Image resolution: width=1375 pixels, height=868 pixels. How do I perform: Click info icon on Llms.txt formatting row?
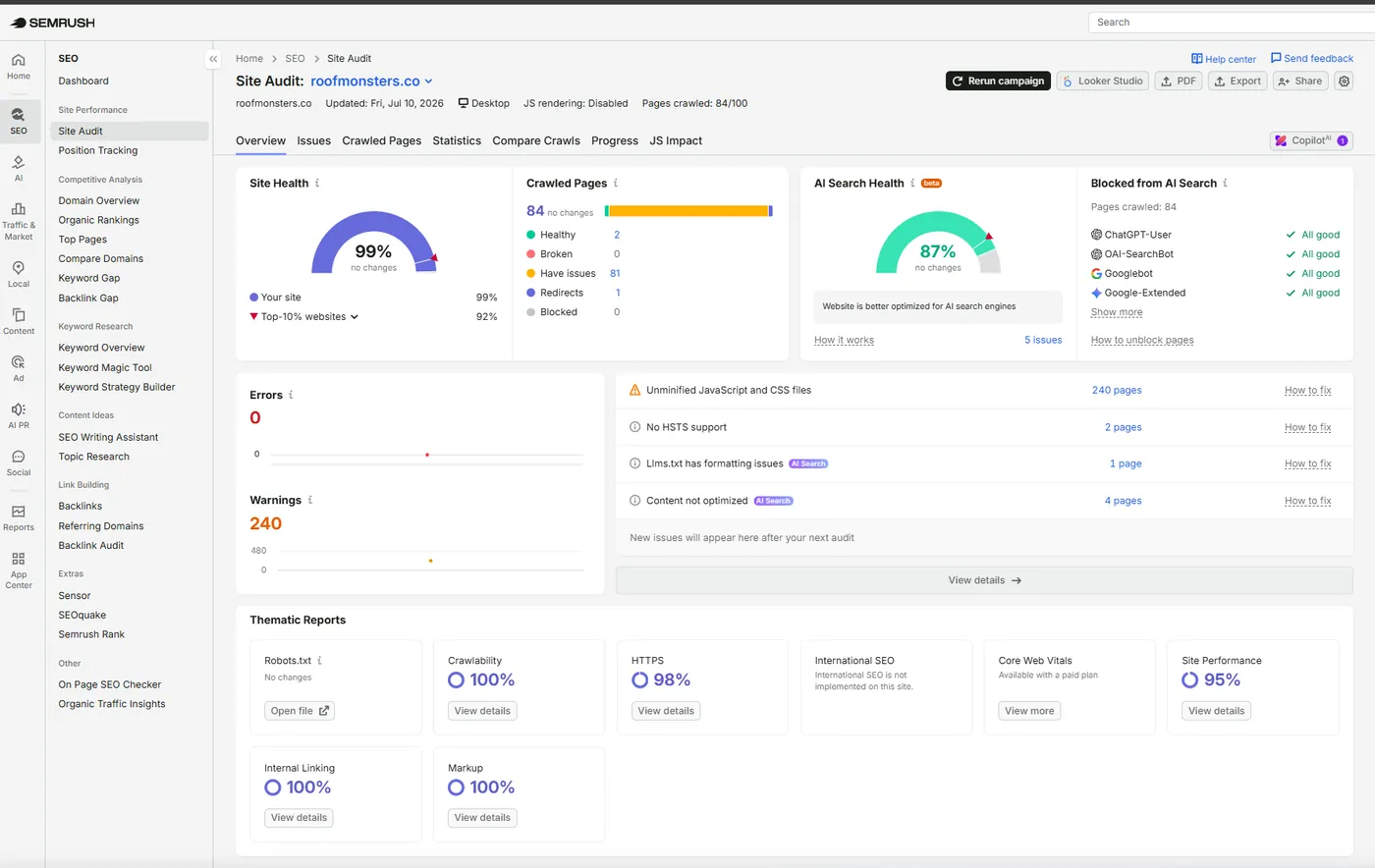tap(634, 463)
